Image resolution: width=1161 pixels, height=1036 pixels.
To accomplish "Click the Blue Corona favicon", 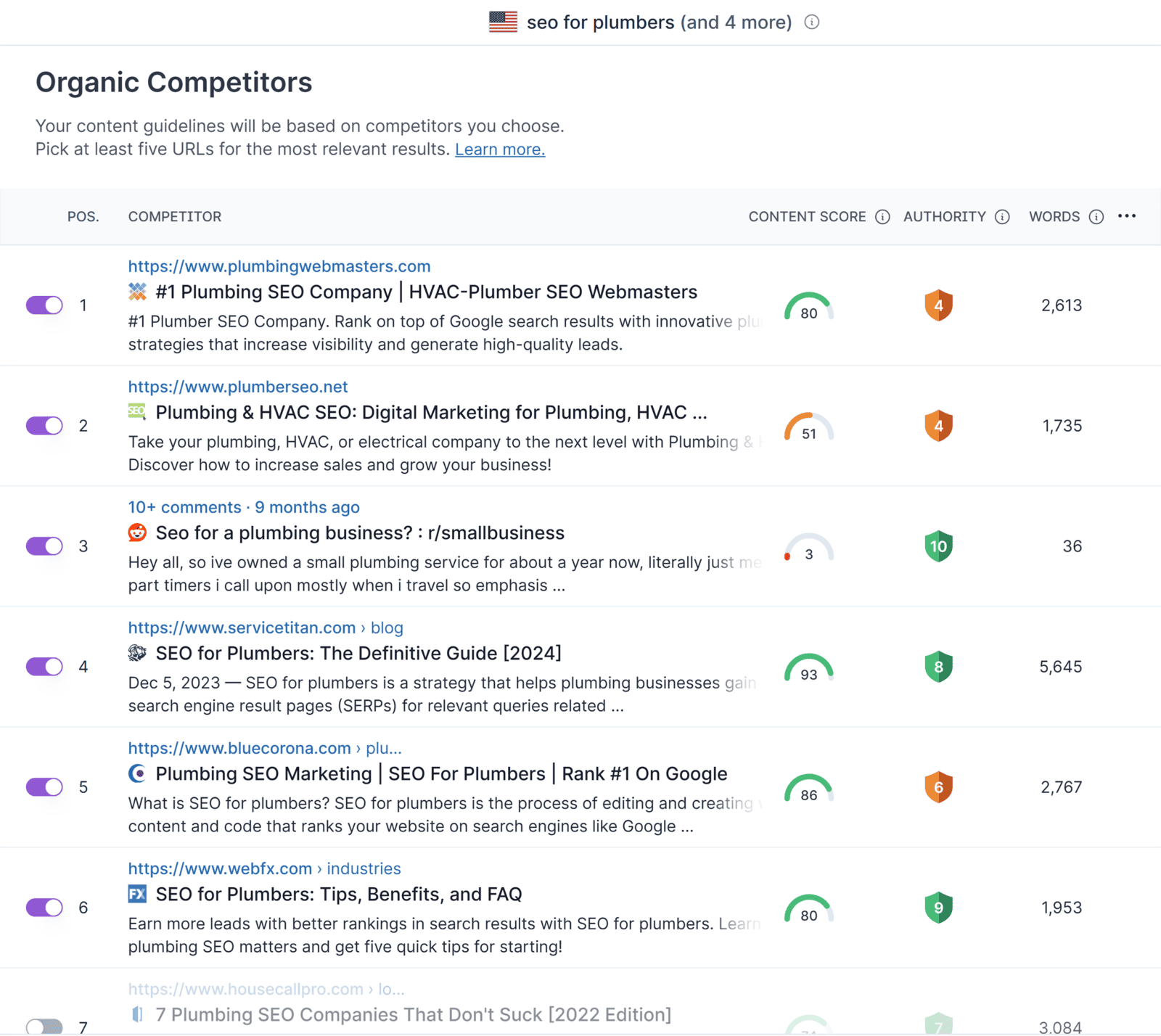I will click(x=137, y=773).
